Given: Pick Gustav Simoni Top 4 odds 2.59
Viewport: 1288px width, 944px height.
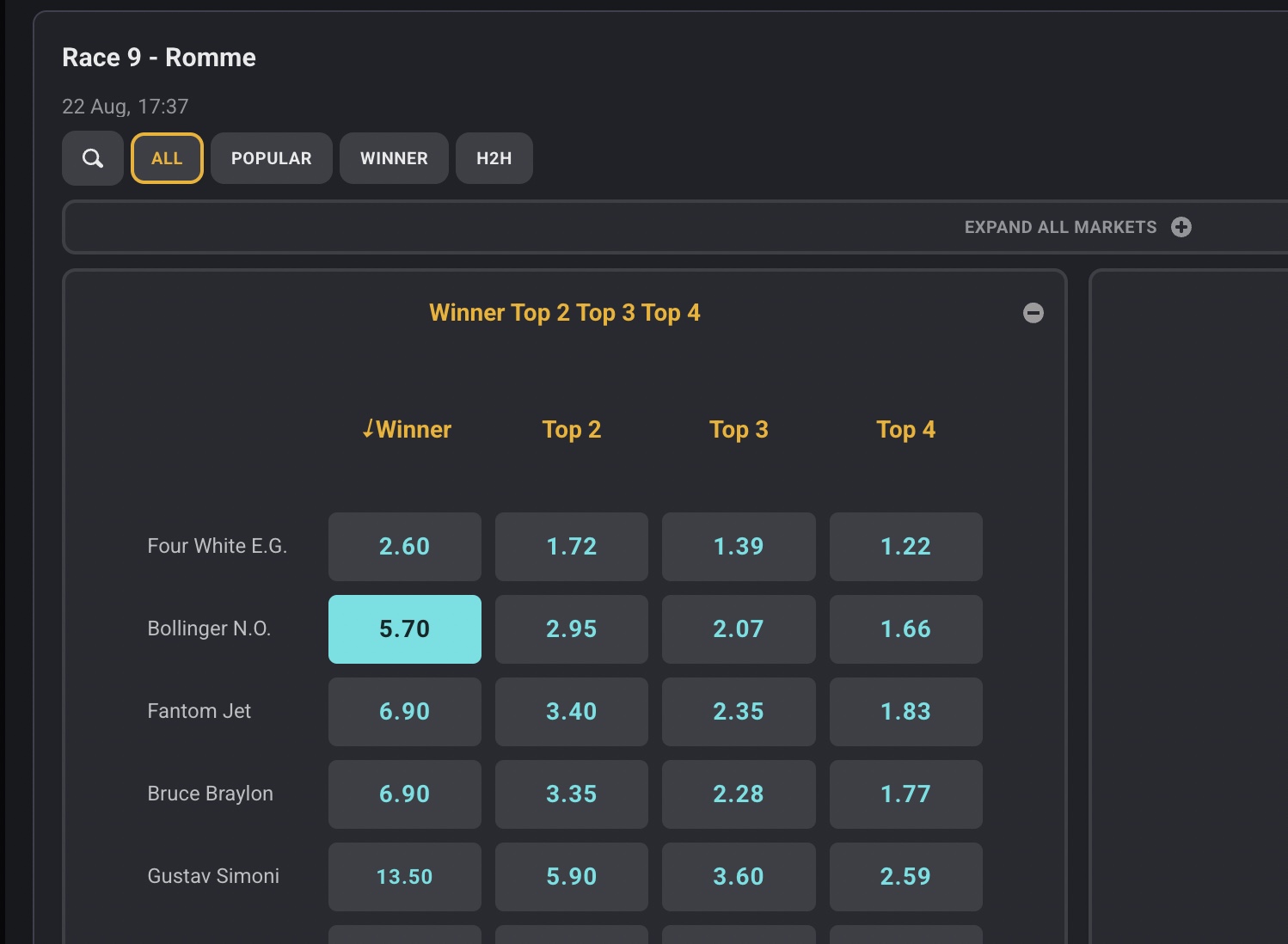Looking at the screenshot, I should pos(906,877).
